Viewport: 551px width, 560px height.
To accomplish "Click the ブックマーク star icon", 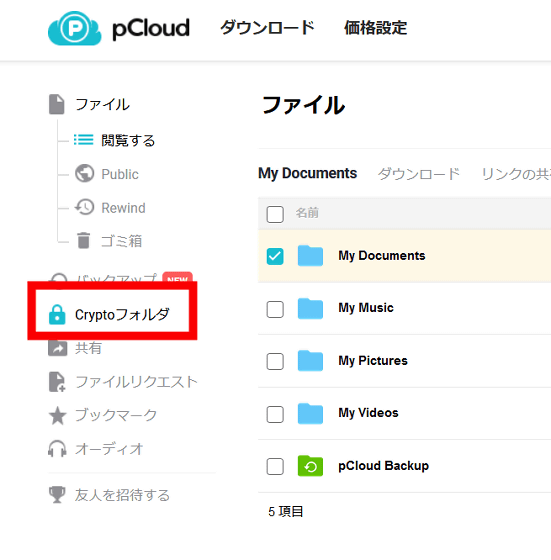I will pyautogui.click(x=57, y=415).
